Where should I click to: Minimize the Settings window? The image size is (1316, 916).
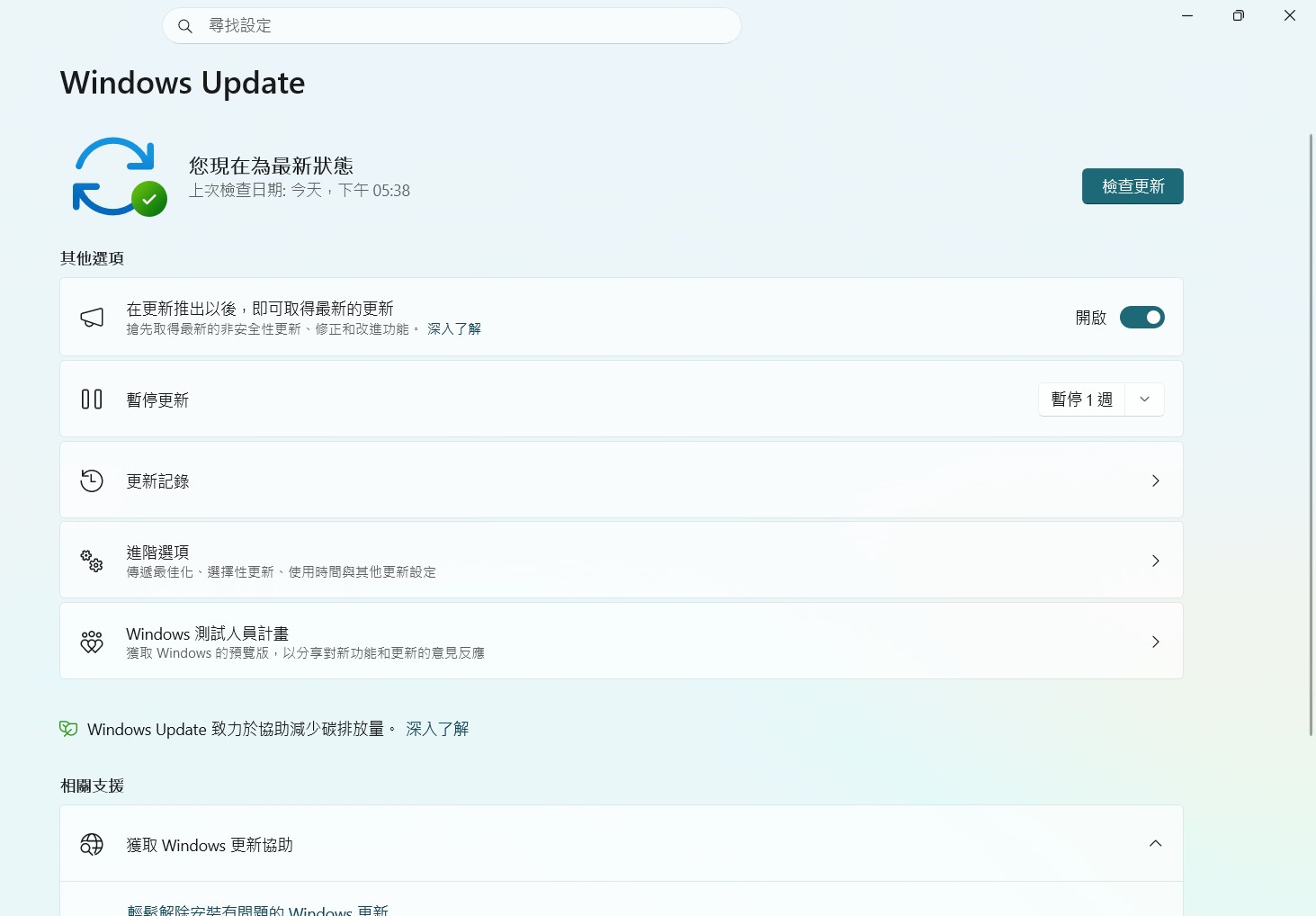(x=1187, y=15)
